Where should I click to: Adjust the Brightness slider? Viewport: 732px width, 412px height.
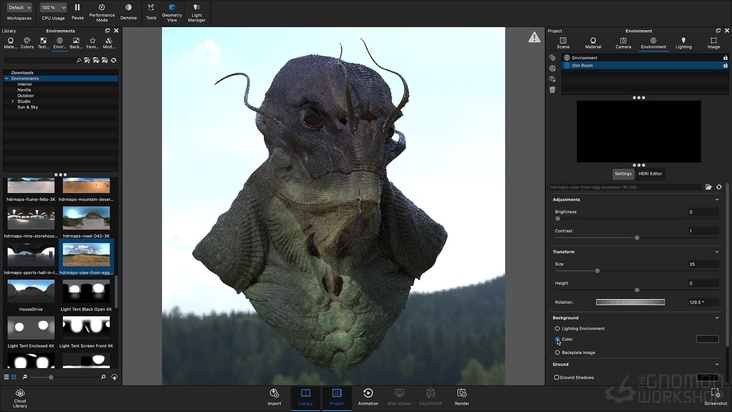636,218
